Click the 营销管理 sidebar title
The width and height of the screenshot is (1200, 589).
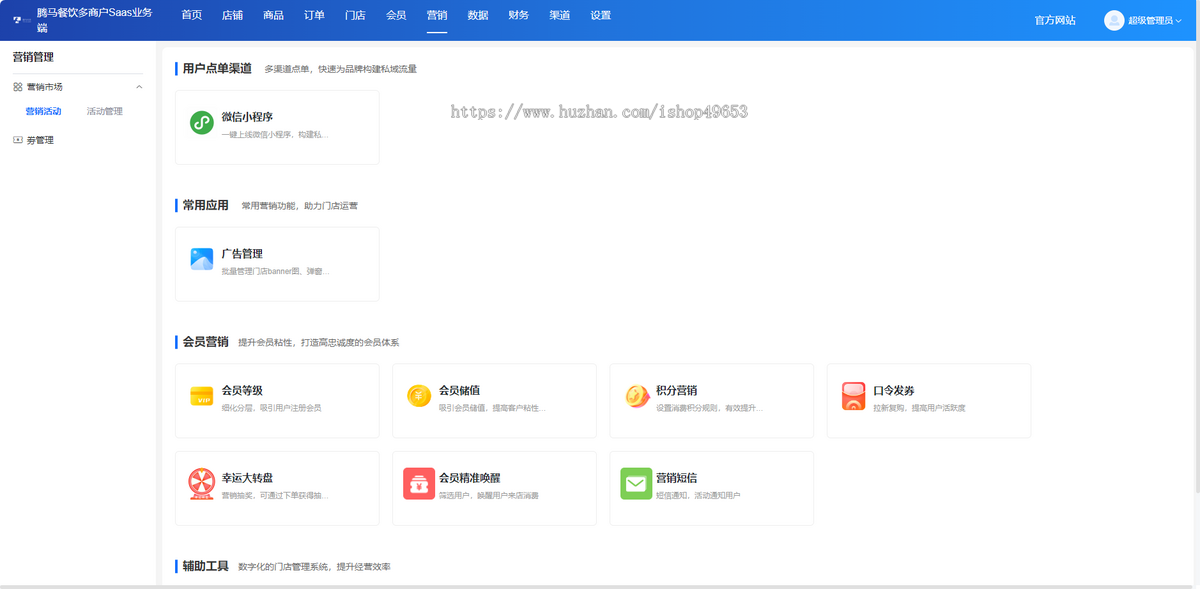pos(33,57)
